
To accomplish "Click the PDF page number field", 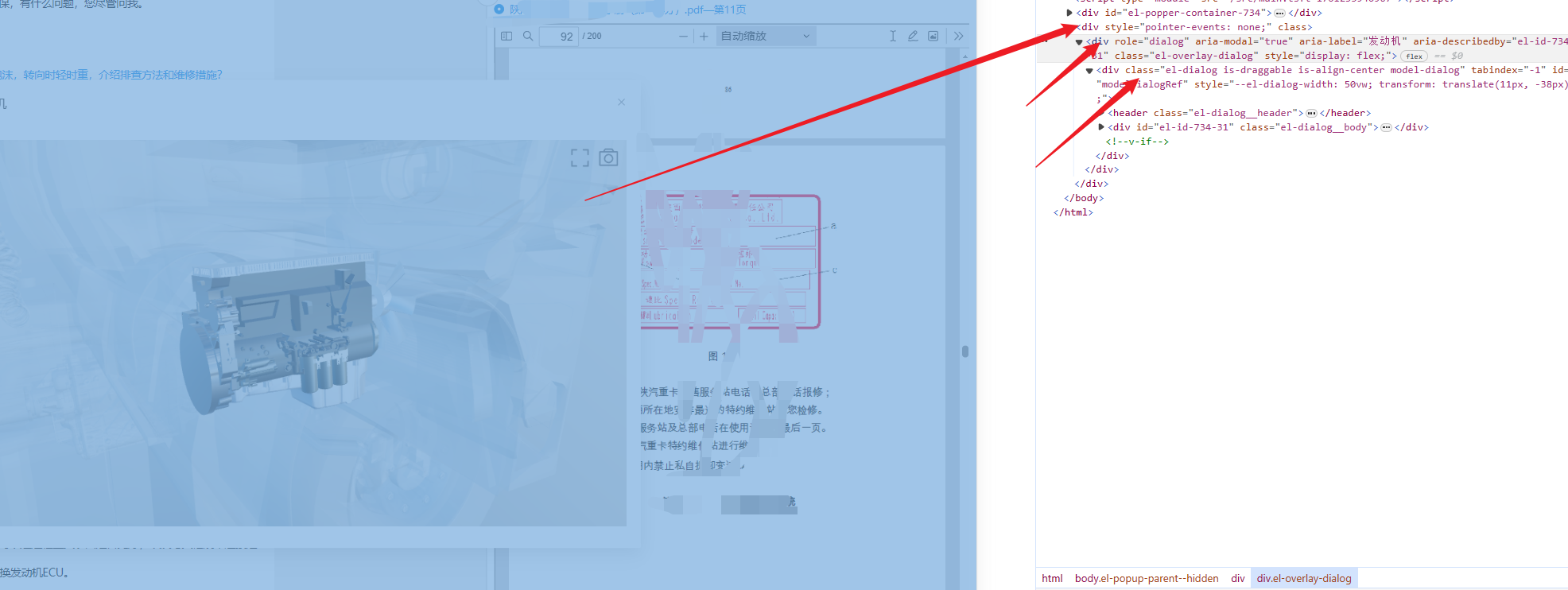I will pos(559,36).
